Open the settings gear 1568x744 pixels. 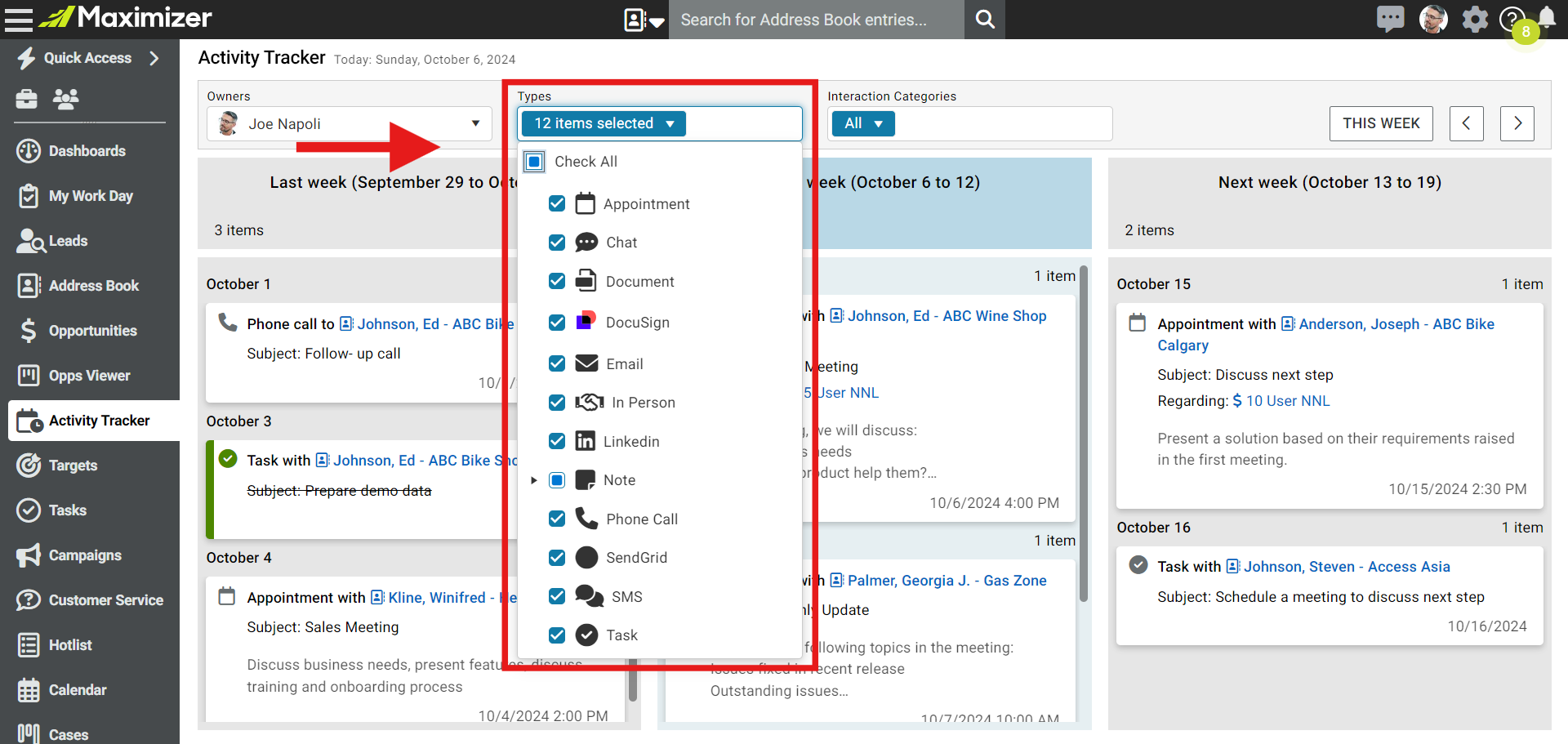tap(1475, 19)
